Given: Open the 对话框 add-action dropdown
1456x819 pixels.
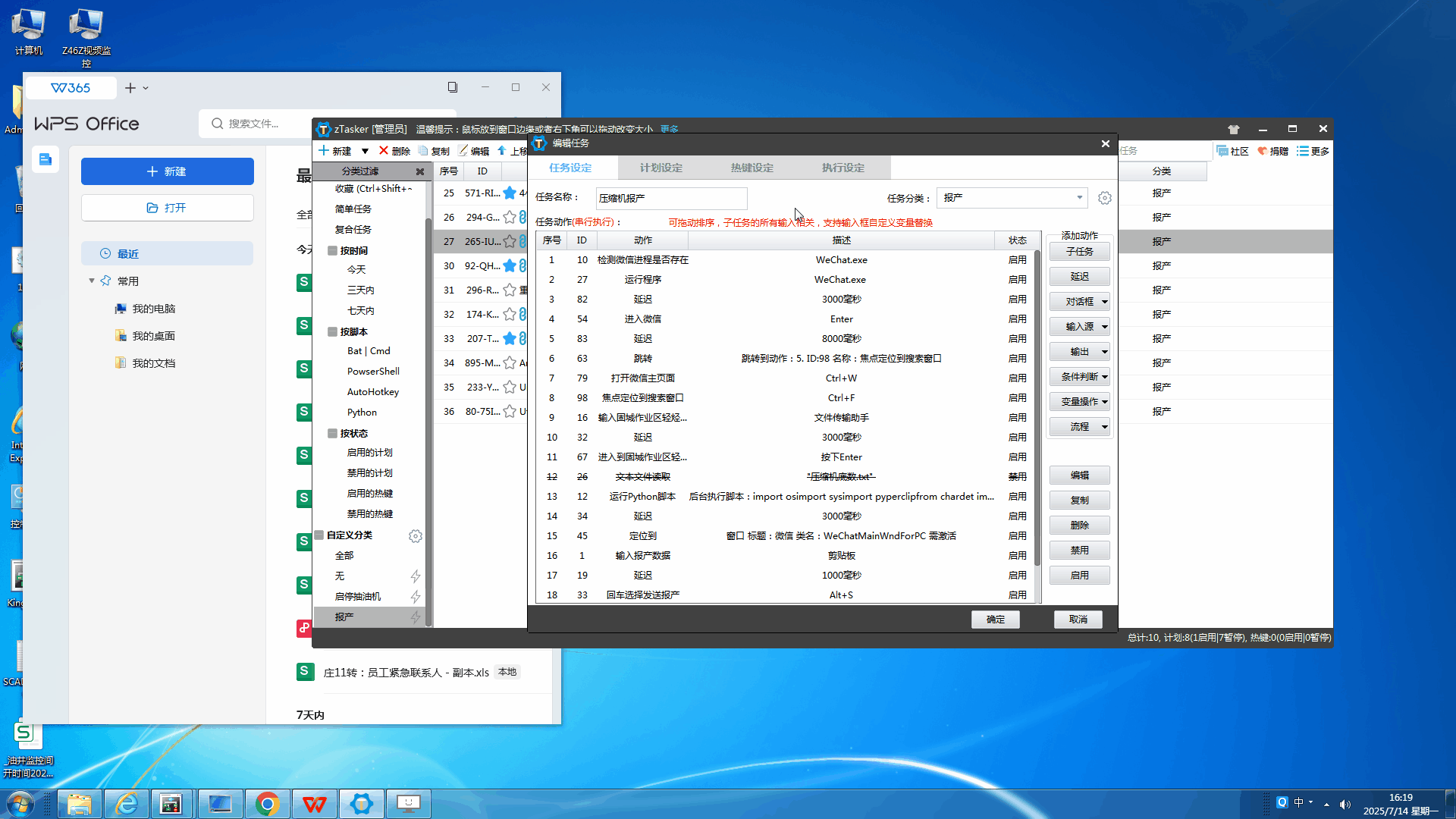Looking at the screenshot, I should 1080,302.
